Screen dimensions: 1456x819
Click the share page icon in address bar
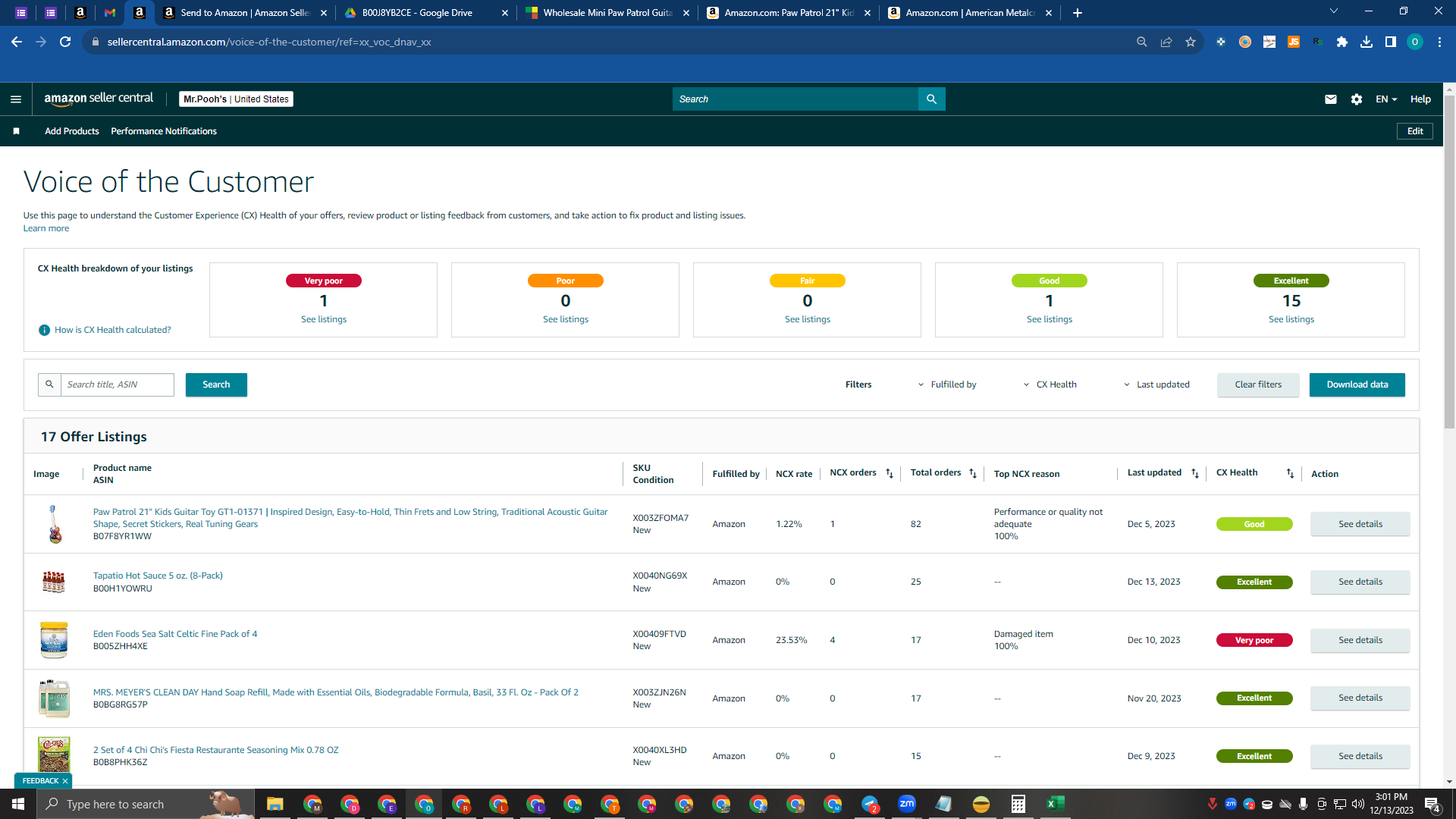coord(1166,42)
